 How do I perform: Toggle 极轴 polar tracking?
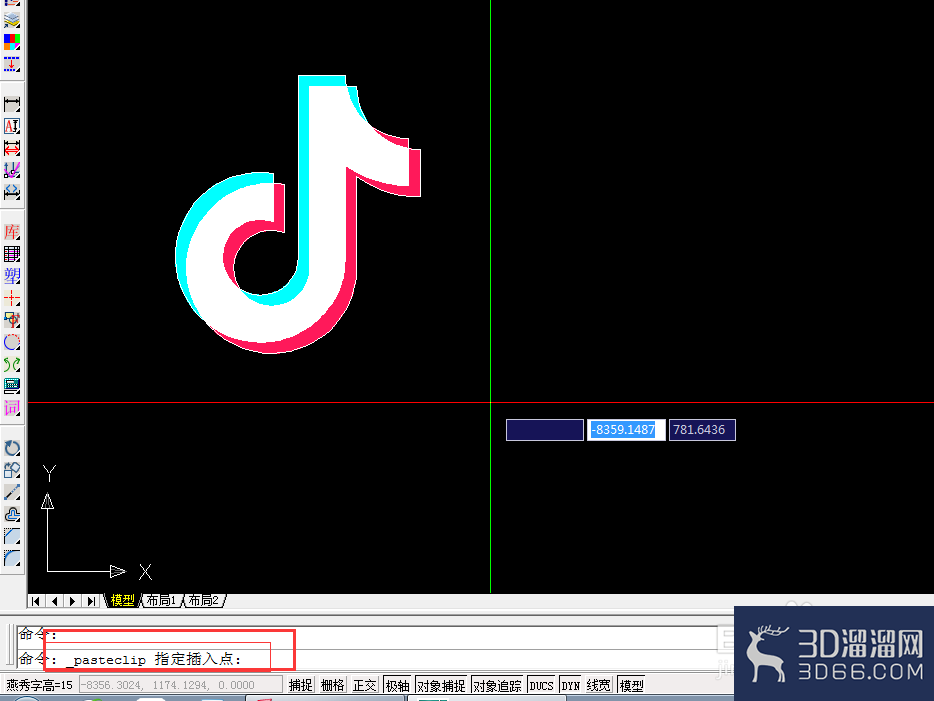[x=397, y=686]
